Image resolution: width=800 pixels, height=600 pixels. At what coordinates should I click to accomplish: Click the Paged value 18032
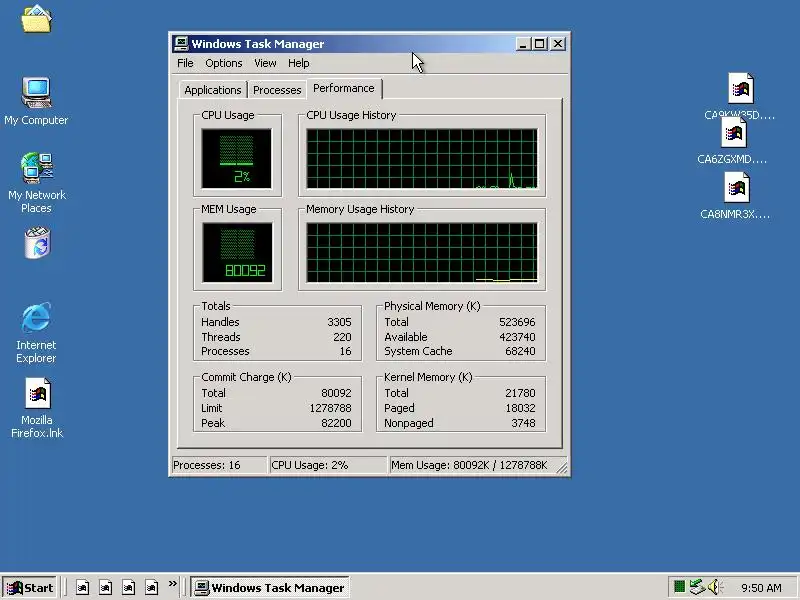coord(520,408)
